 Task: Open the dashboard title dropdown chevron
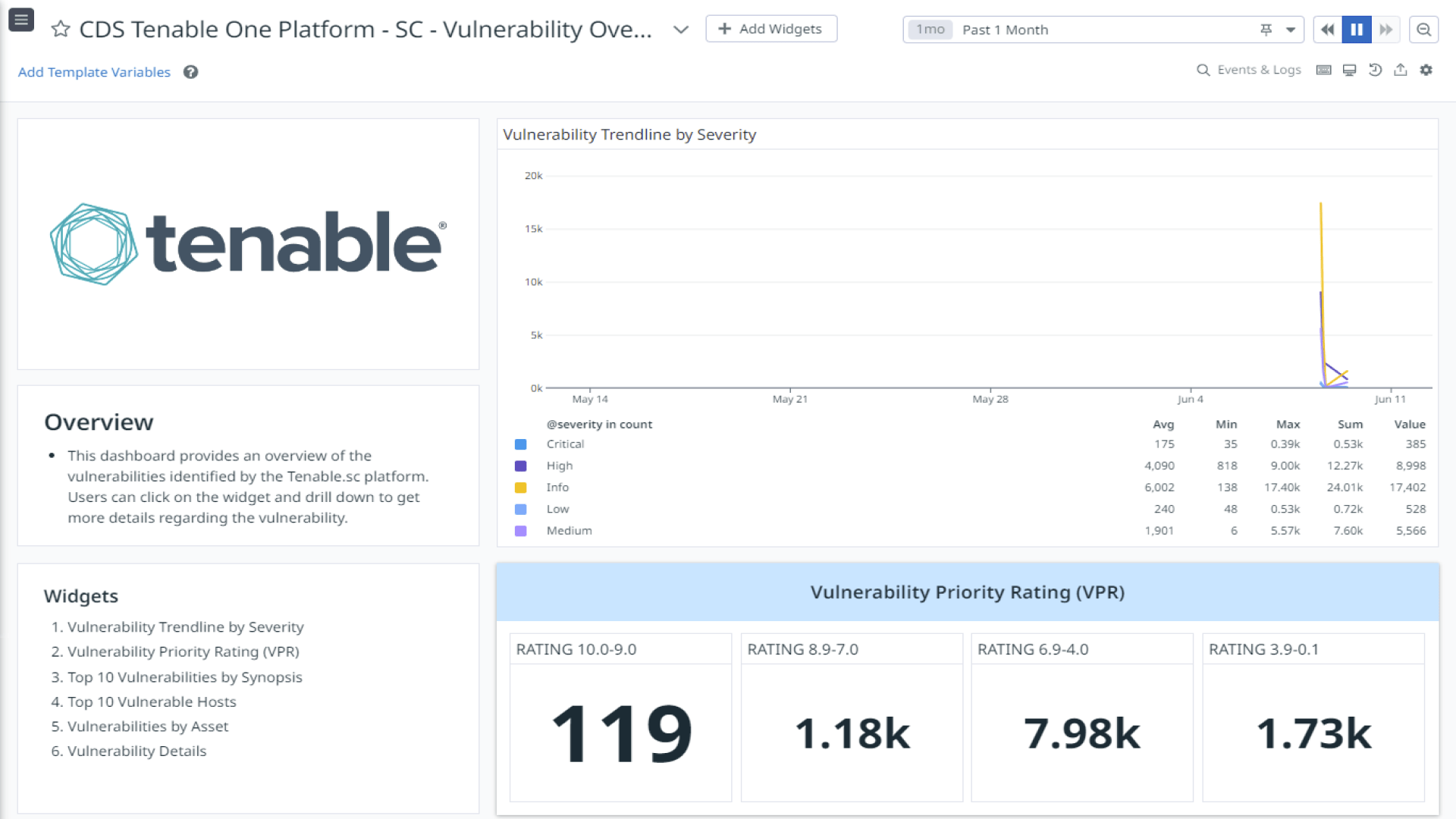(x=680, y=30)
